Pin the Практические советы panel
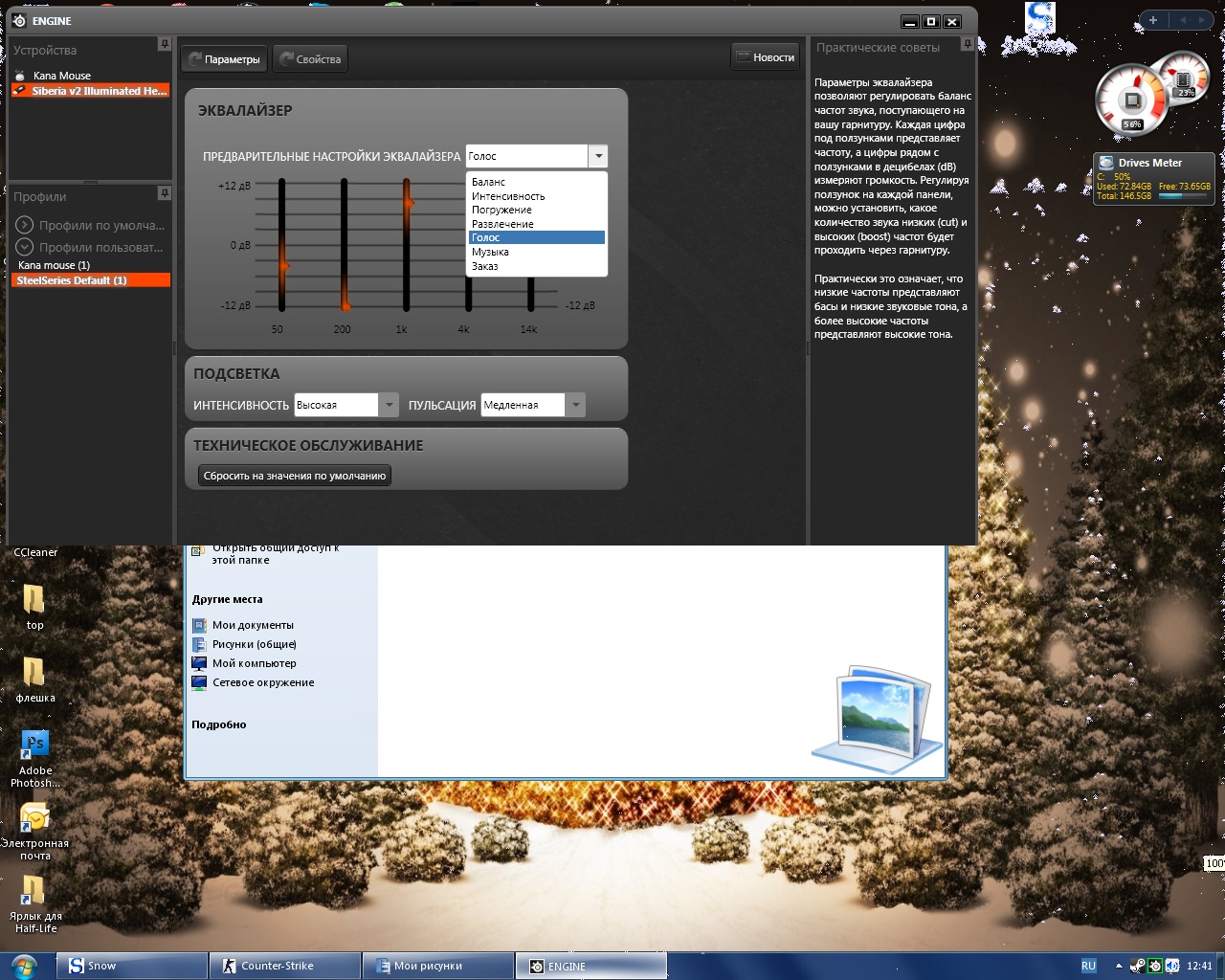The height and width of the screenshot is (980, 1225). click(968, 44)
